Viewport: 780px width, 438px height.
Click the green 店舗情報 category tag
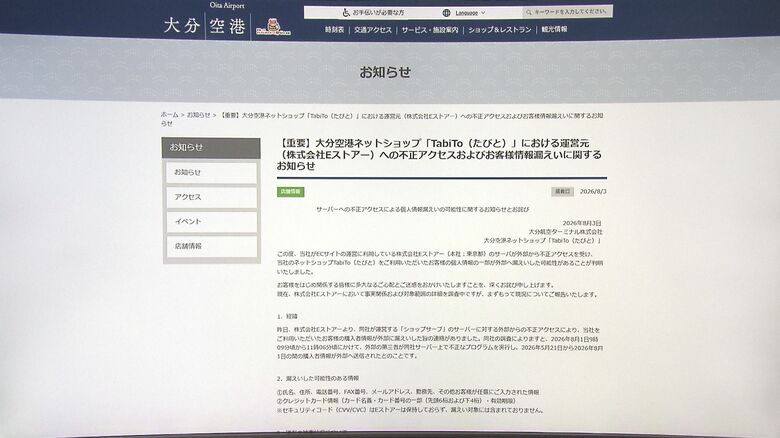291,192
